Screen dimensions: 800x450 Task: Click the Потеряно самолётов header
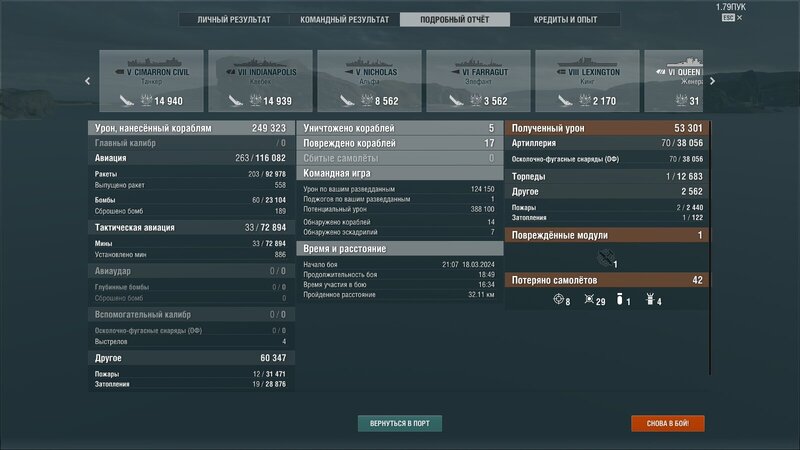coord(607,280)
